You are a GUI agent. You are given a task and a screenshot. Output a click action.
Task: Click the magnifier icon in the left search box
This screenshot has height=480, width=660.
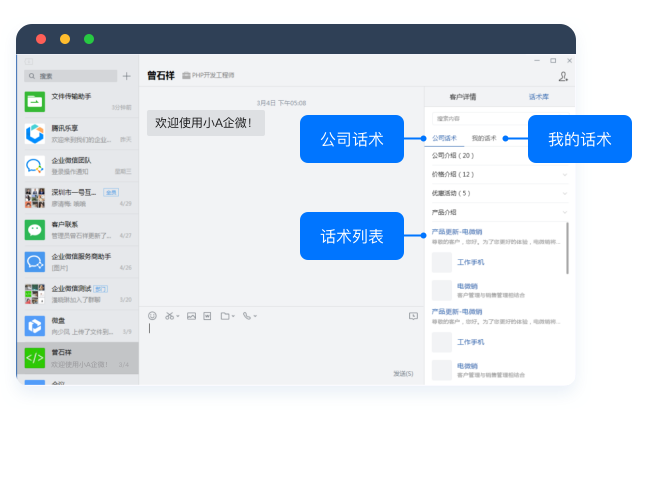coord(32,76)
